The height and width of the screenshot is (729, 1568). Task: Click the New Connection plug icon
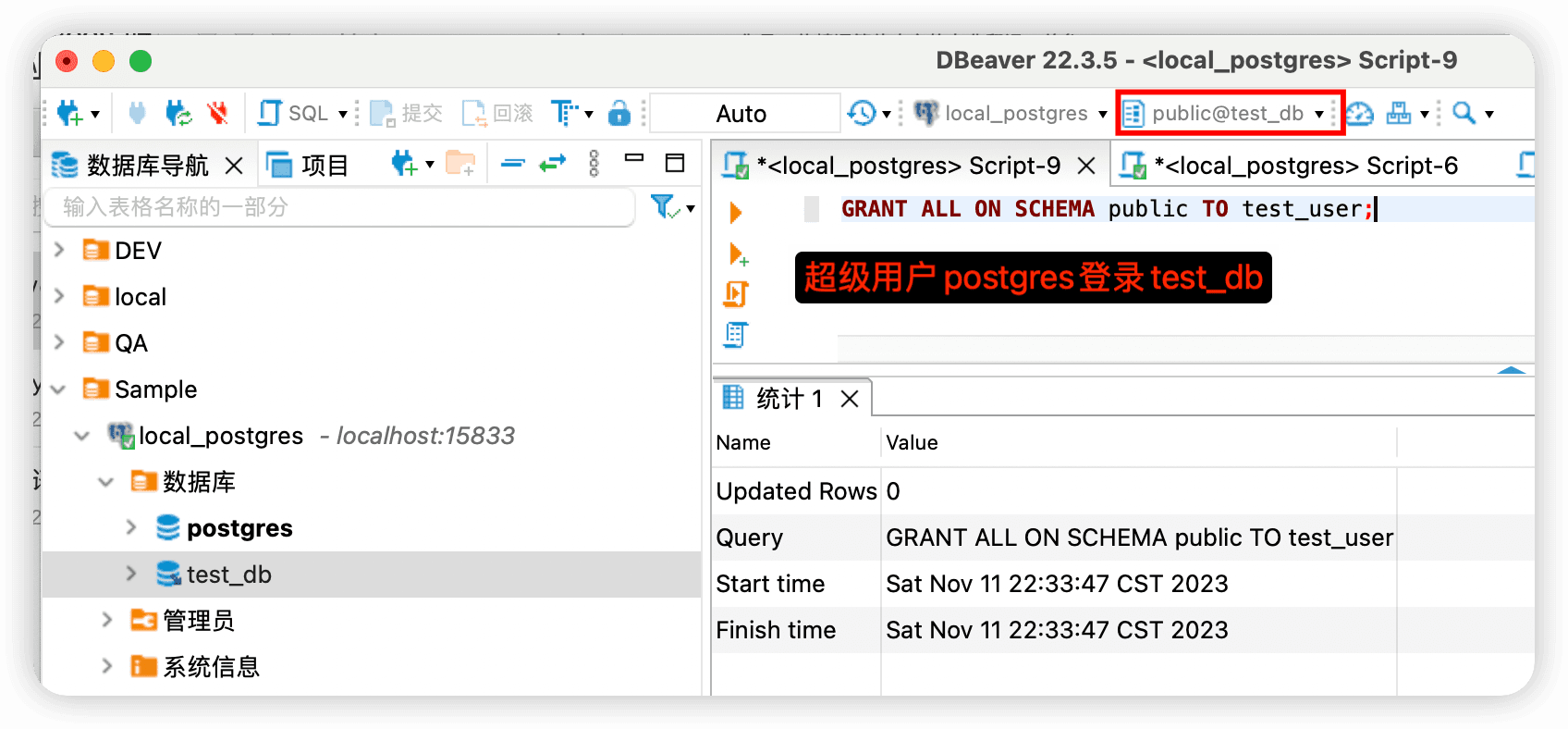pos(69,113)
